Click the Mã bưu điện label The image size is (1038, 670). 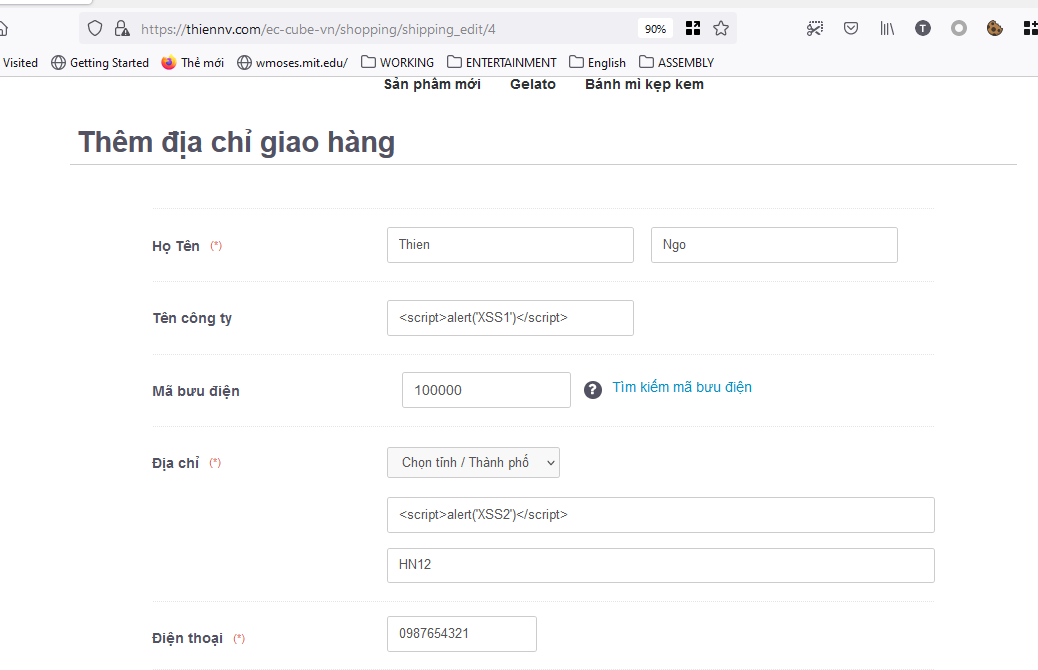click(x=196, y=391)
